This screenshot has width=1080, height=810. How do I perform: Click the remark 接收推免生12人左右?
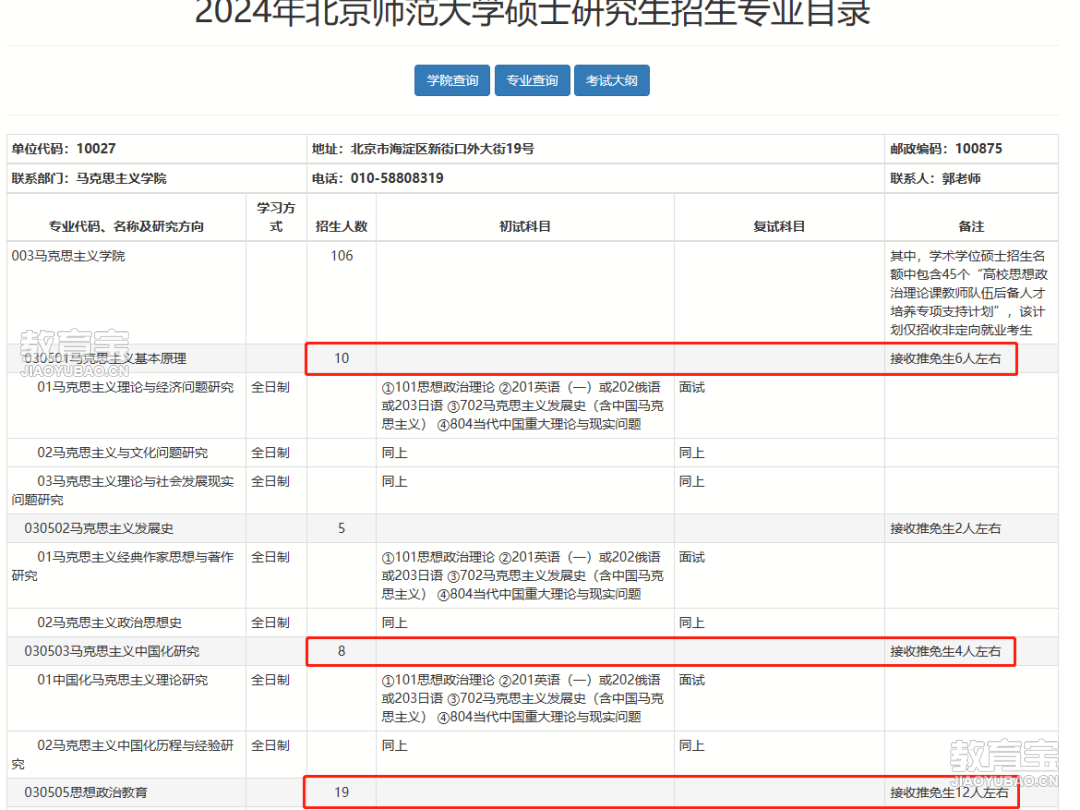[x=948, y=792]
